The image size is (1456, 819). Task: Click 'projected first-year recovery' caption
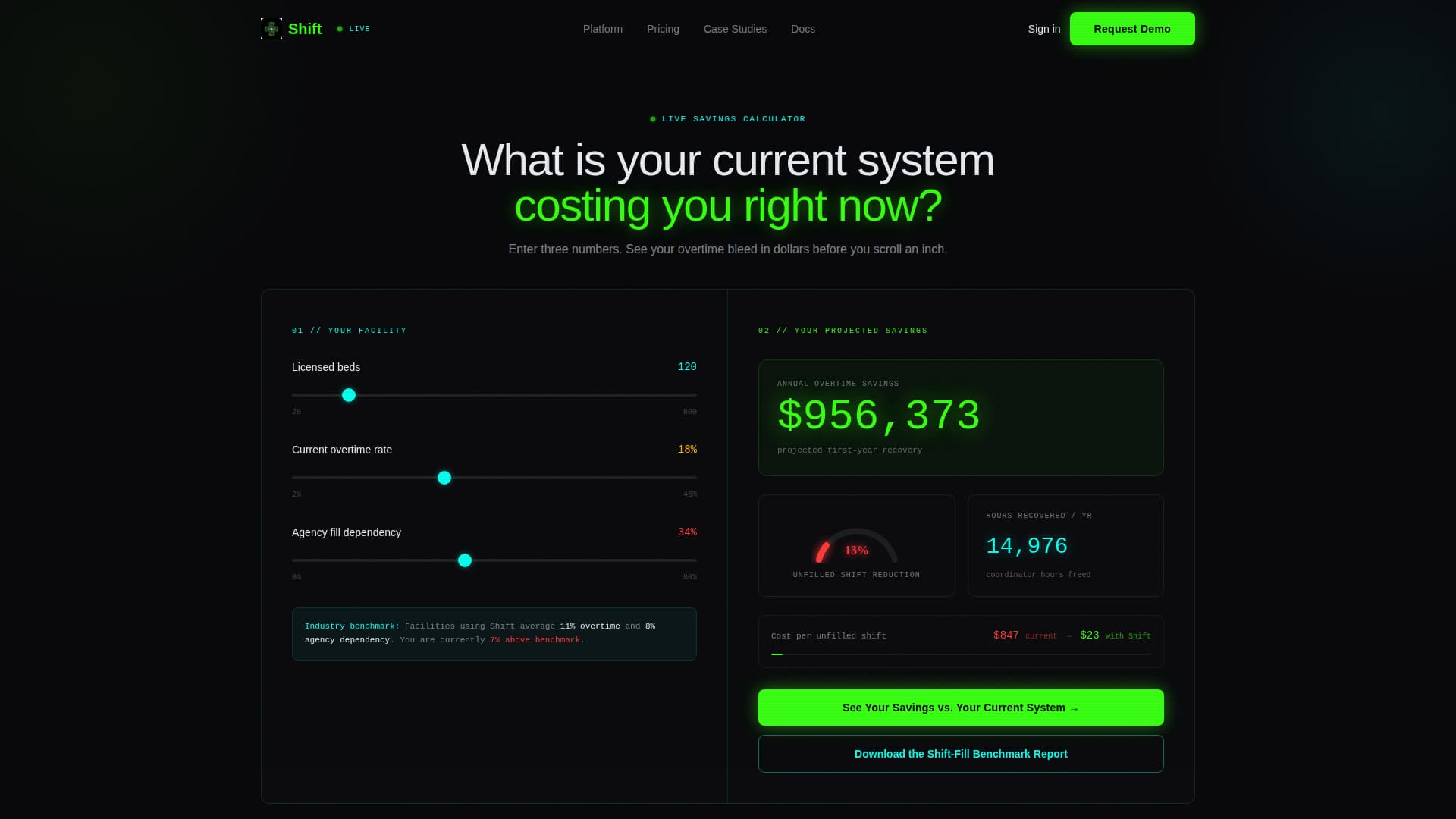(x=849, y=450)
